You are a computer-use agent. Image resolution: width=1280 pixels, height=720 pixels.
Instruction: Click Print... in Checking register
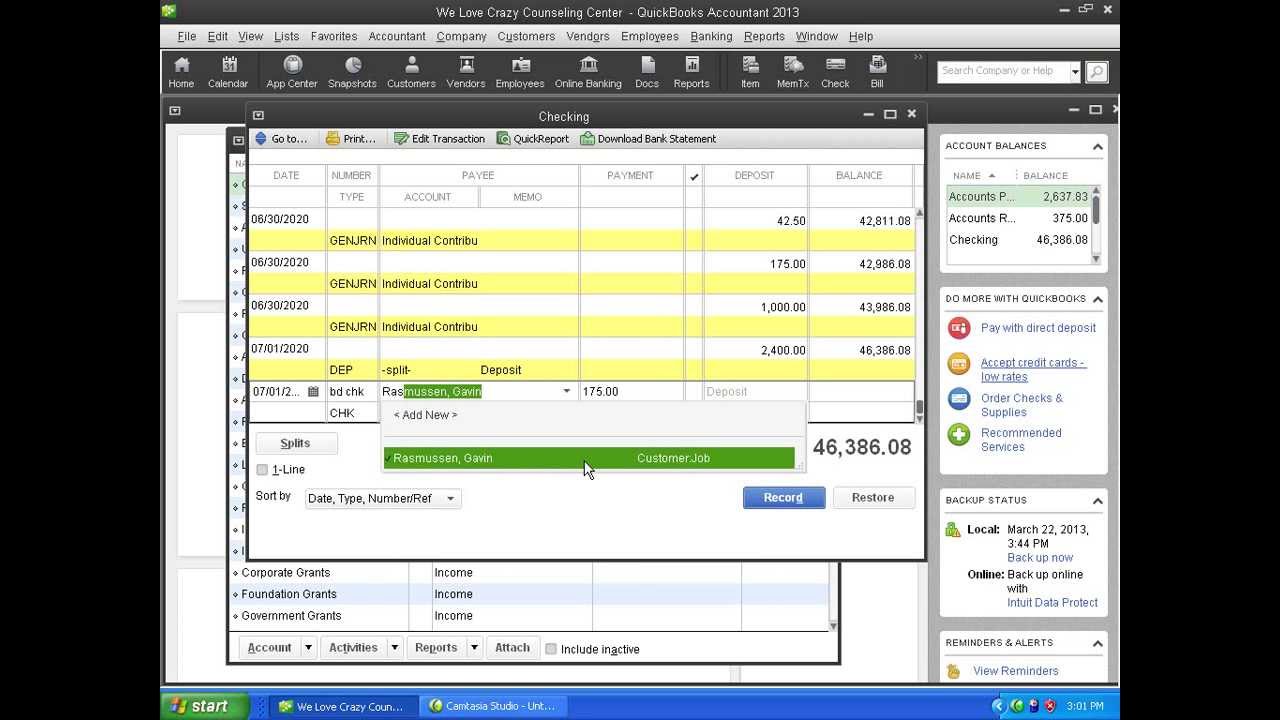click(x=351, y=139)
